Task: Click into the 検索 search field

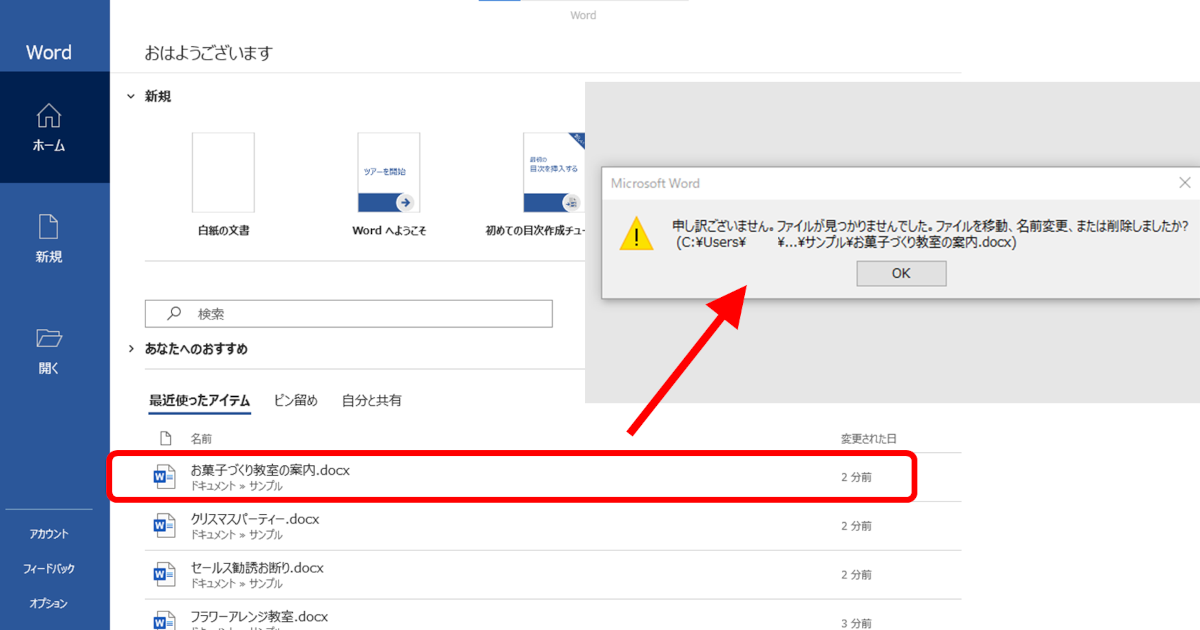Action: [349, 313]
